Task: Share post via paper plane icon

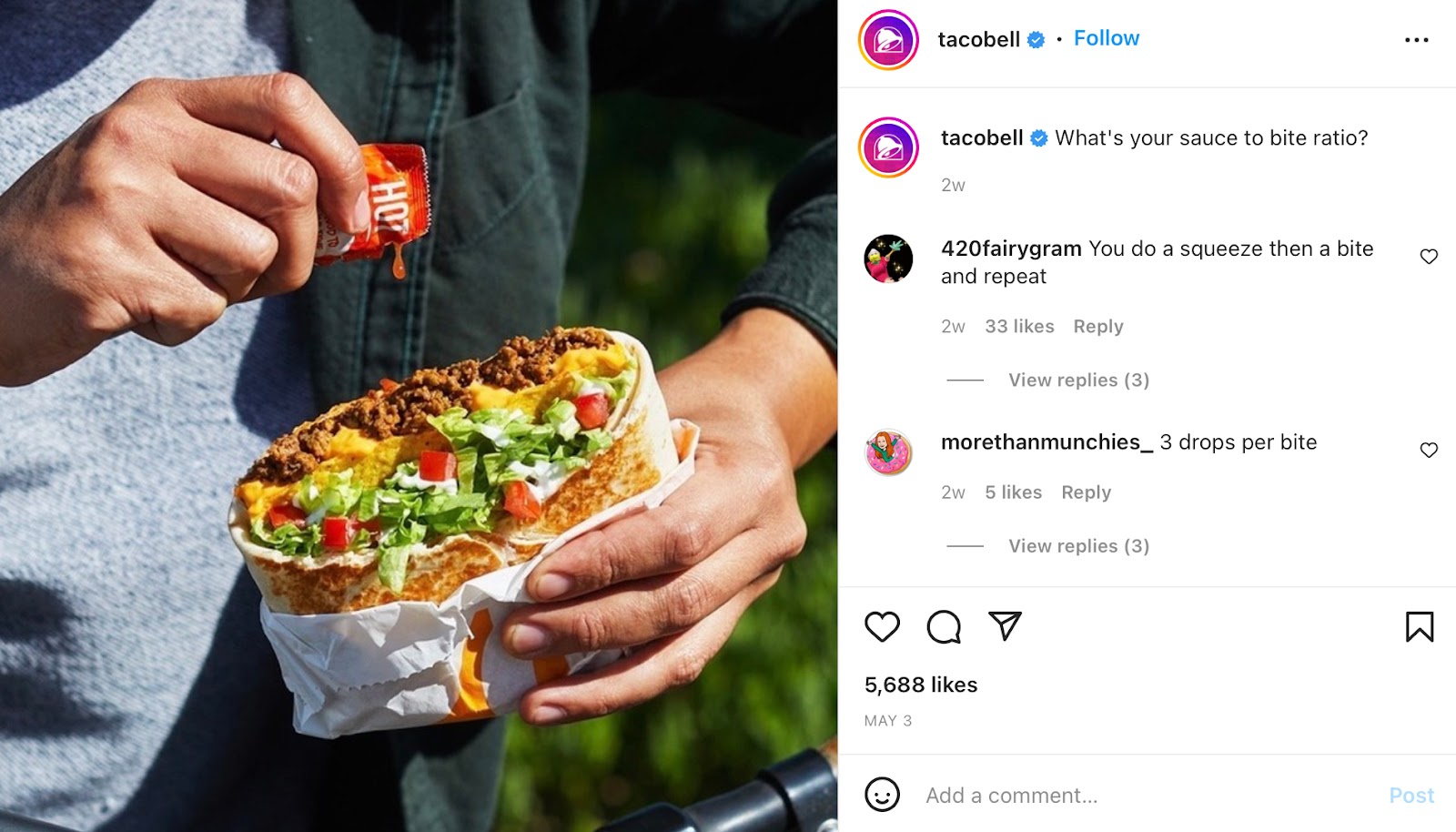Action: tap(1006, 625)
